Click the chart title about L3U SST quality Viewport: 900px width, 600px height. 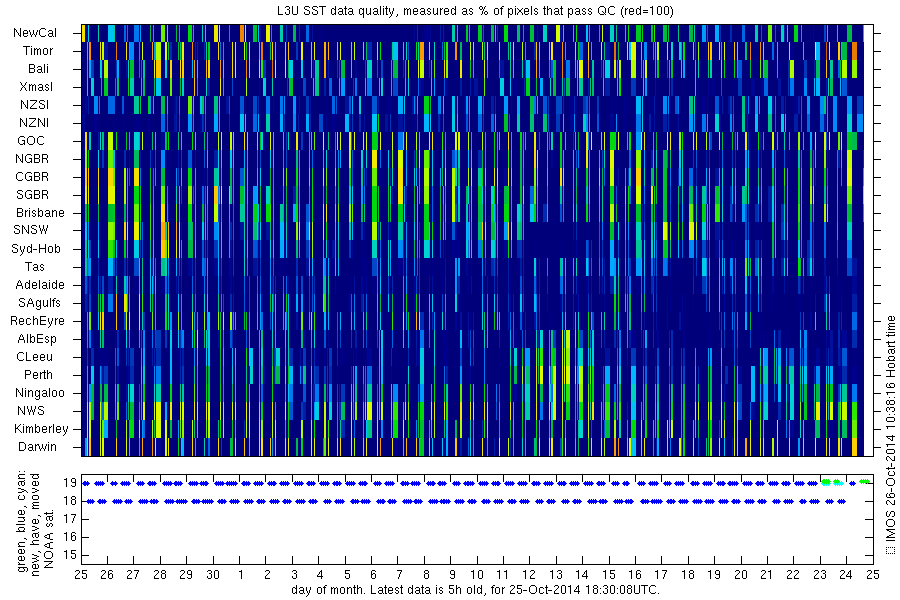pos(475,10)
